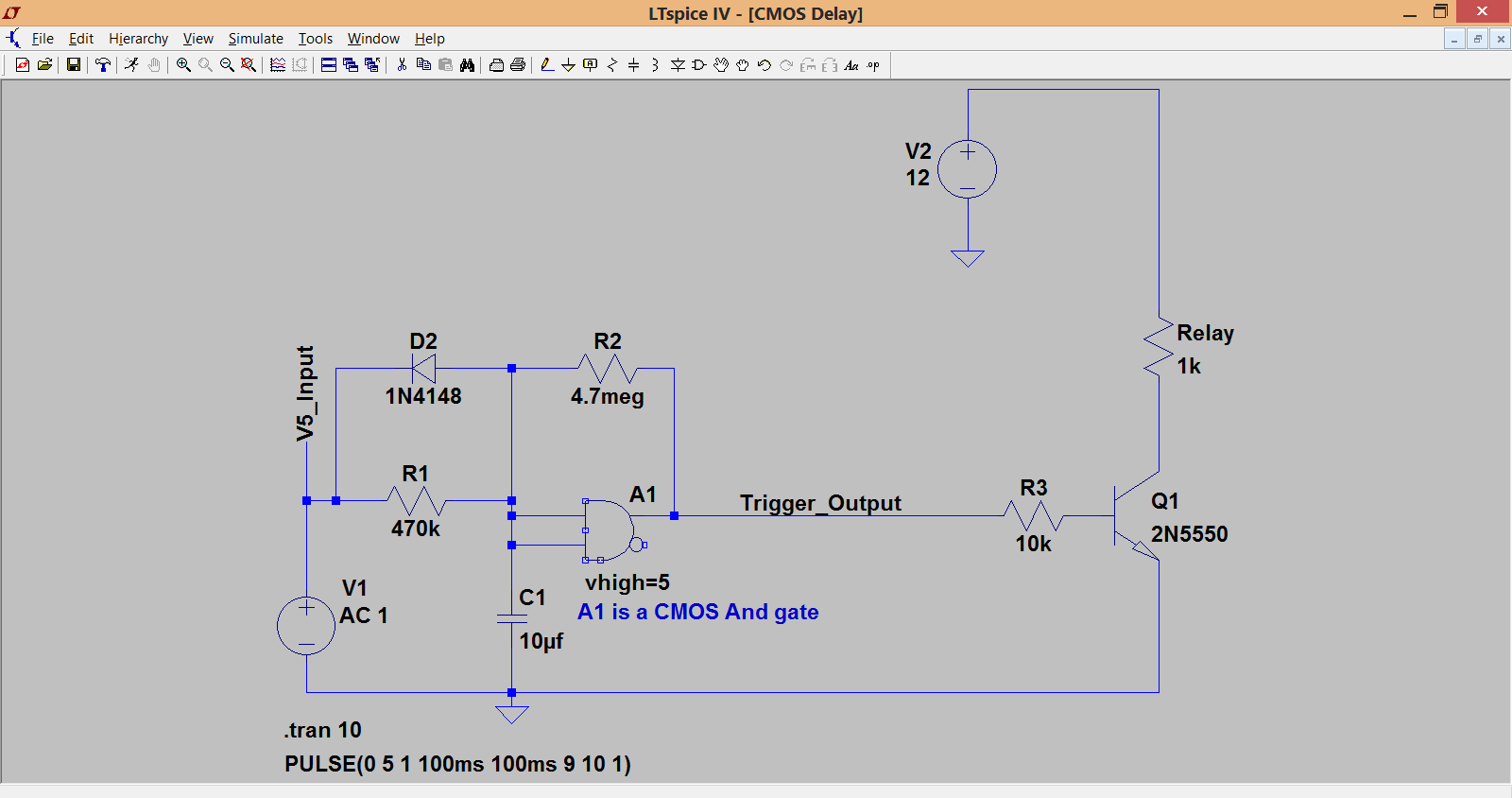Cascade windows toolbar icon
Viewport: 1512px width, 798px height.
click(351, 65)
